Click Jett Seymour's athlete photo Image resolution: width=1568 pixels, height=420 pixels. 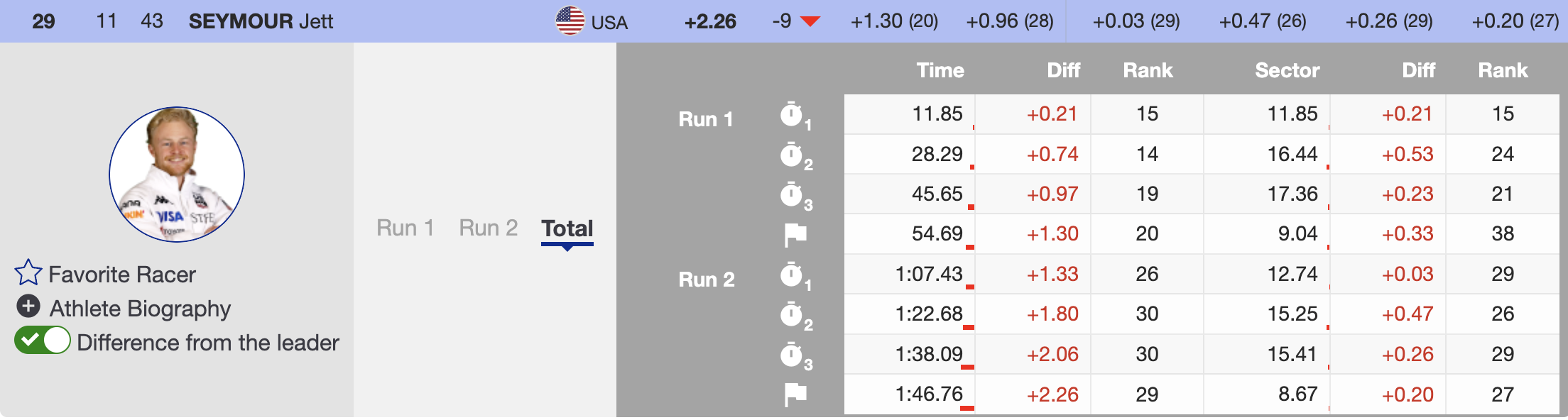(177, 175)
